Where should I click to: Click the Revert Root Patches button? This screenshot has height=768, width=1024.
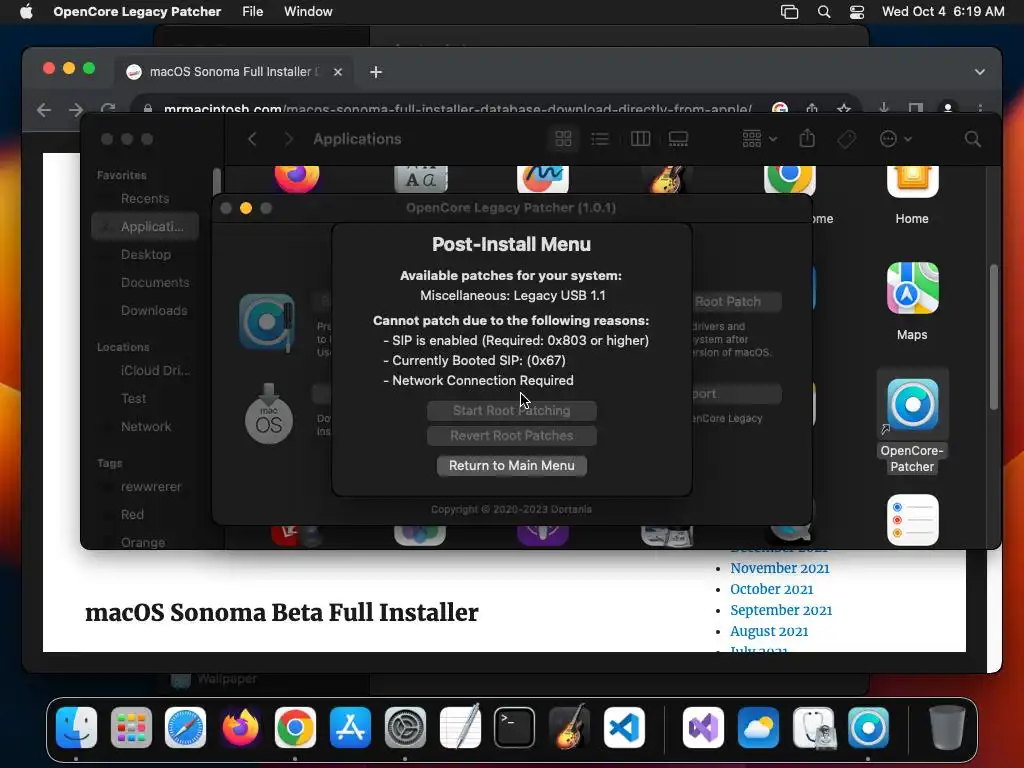click(511, 436)
